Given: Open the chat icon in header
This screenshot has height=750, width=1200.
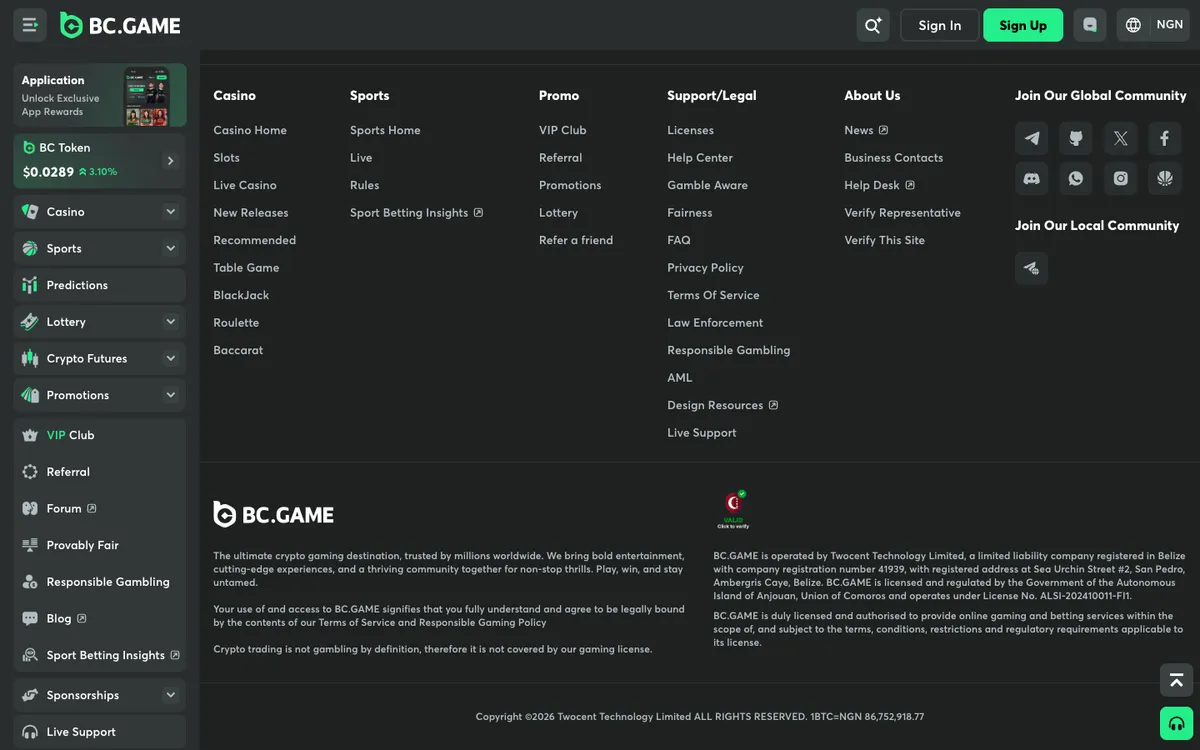Looking at the screenshot, I should click(1090, 25).
